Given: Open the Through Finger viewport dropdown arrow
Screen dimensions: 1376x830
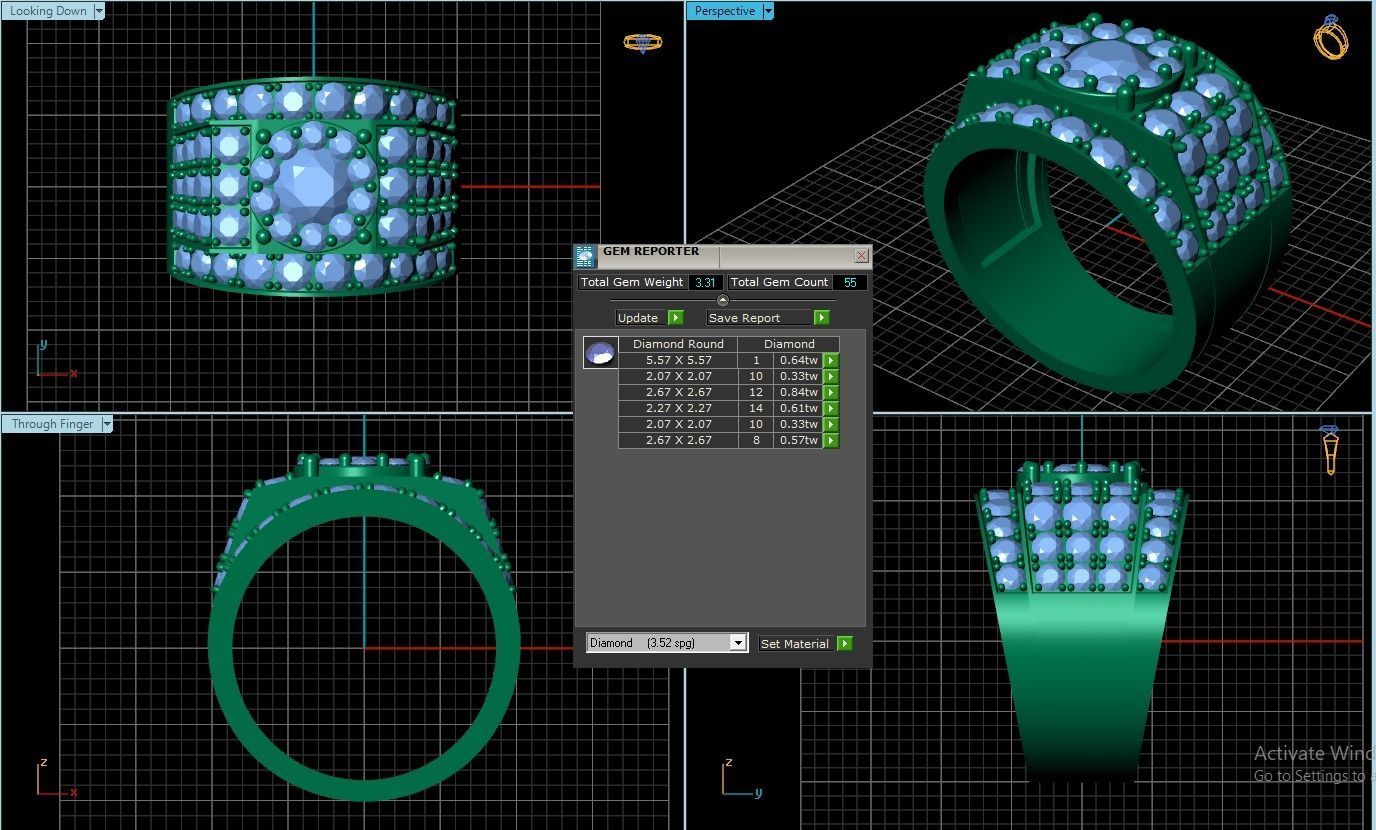Looking at the screenshot, I should point(107,424).
